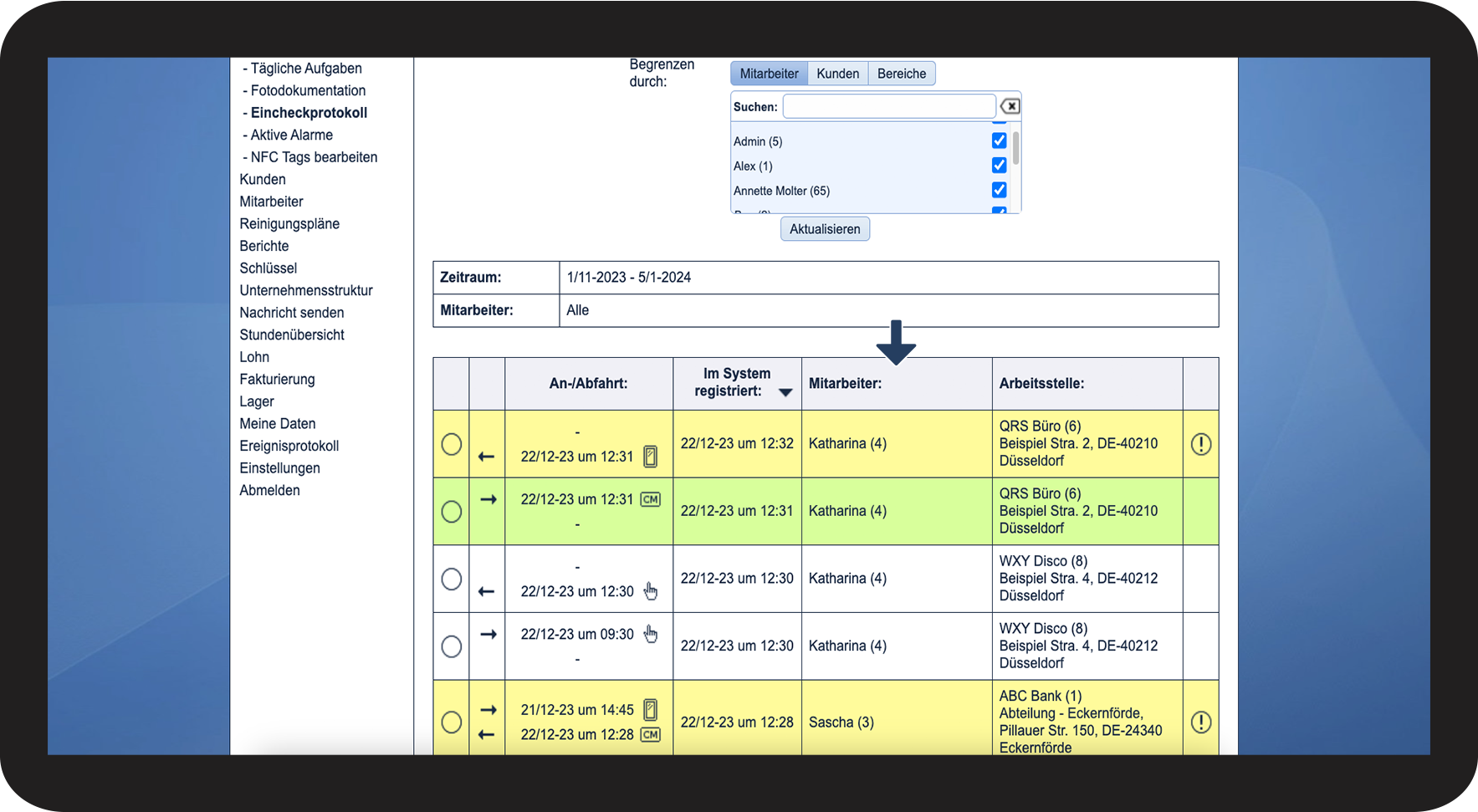Select radio button for WXY Disco 12:30 departure row

pos(452,579)
